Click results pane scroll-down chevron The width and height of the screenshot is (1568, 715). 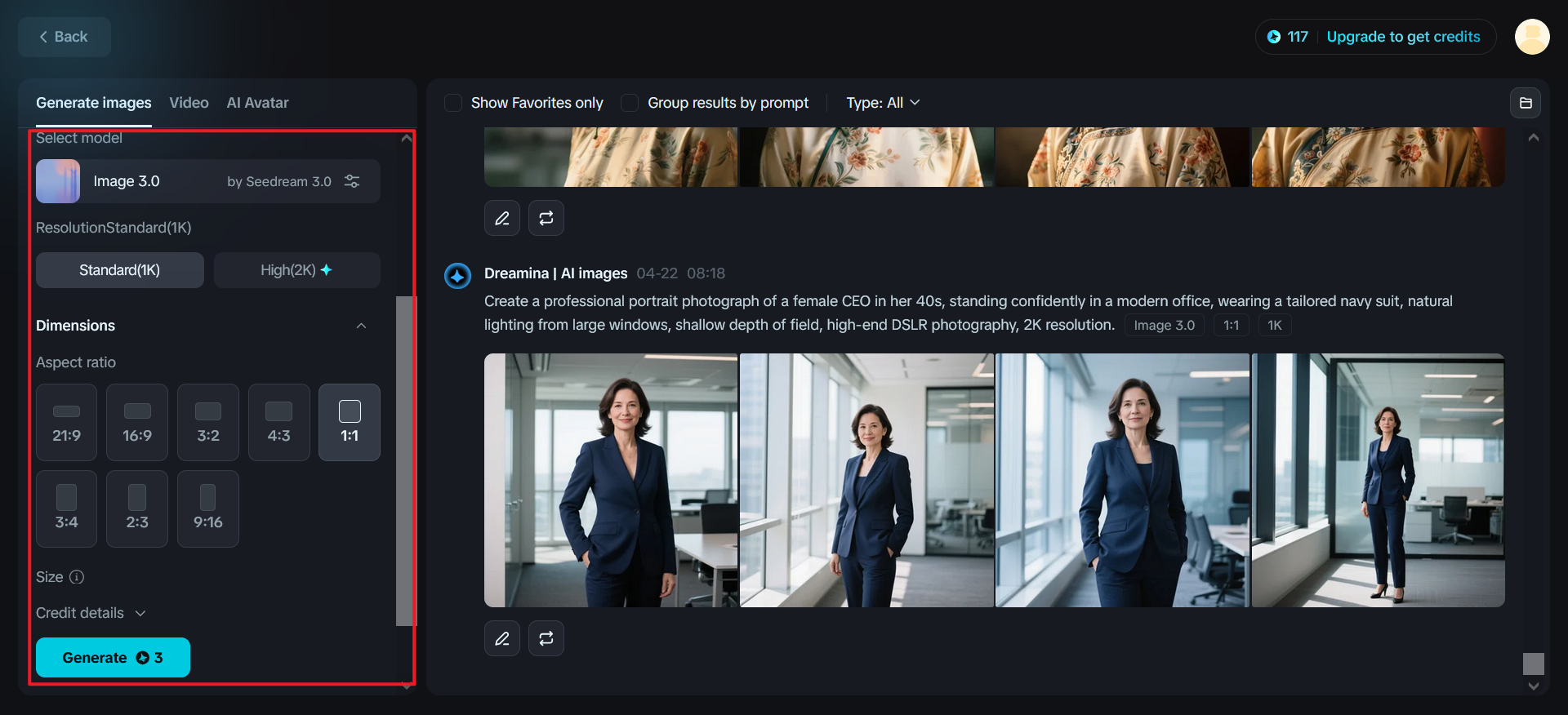(1534, 686)
